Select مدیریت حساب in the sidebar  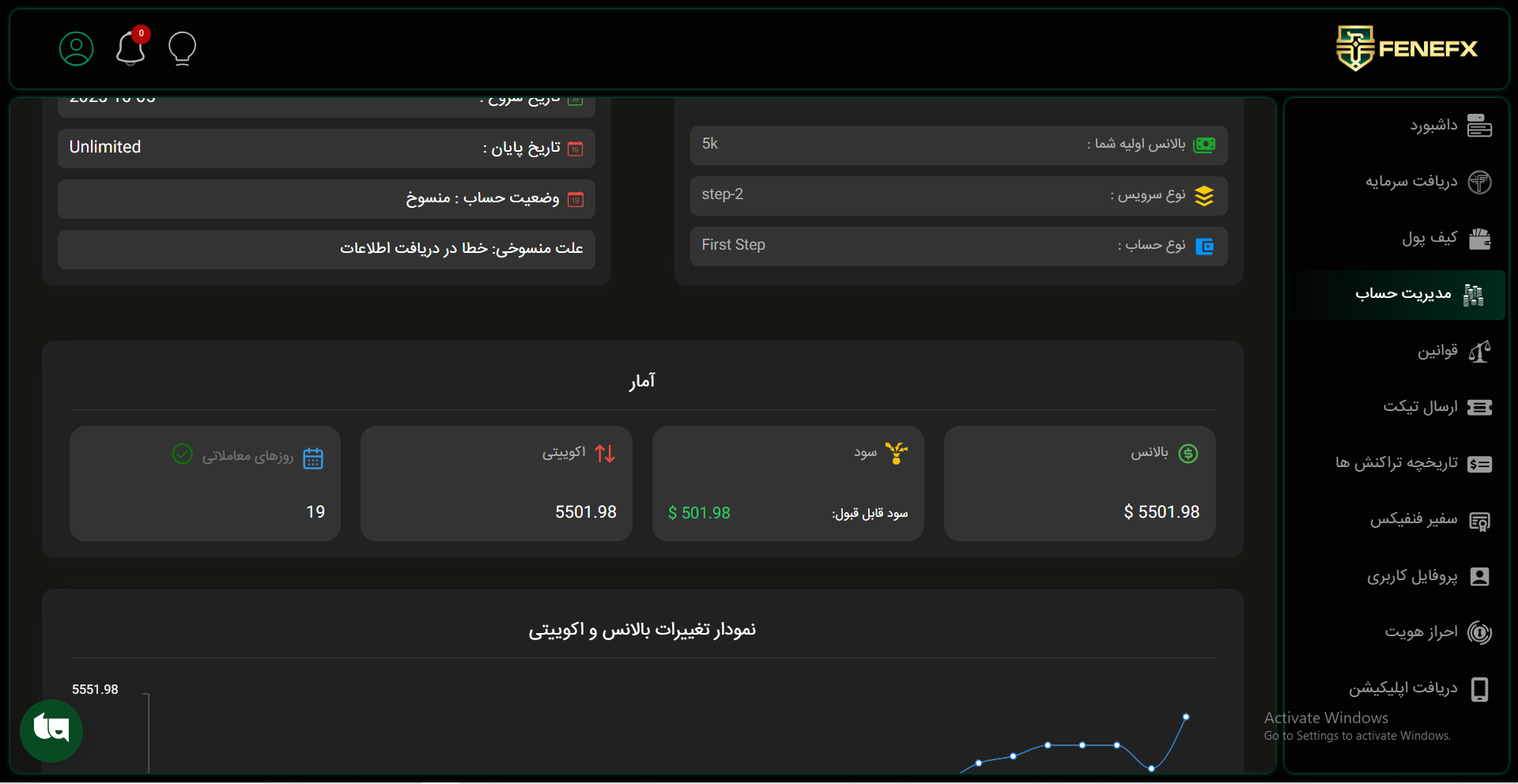point(1403,294)
